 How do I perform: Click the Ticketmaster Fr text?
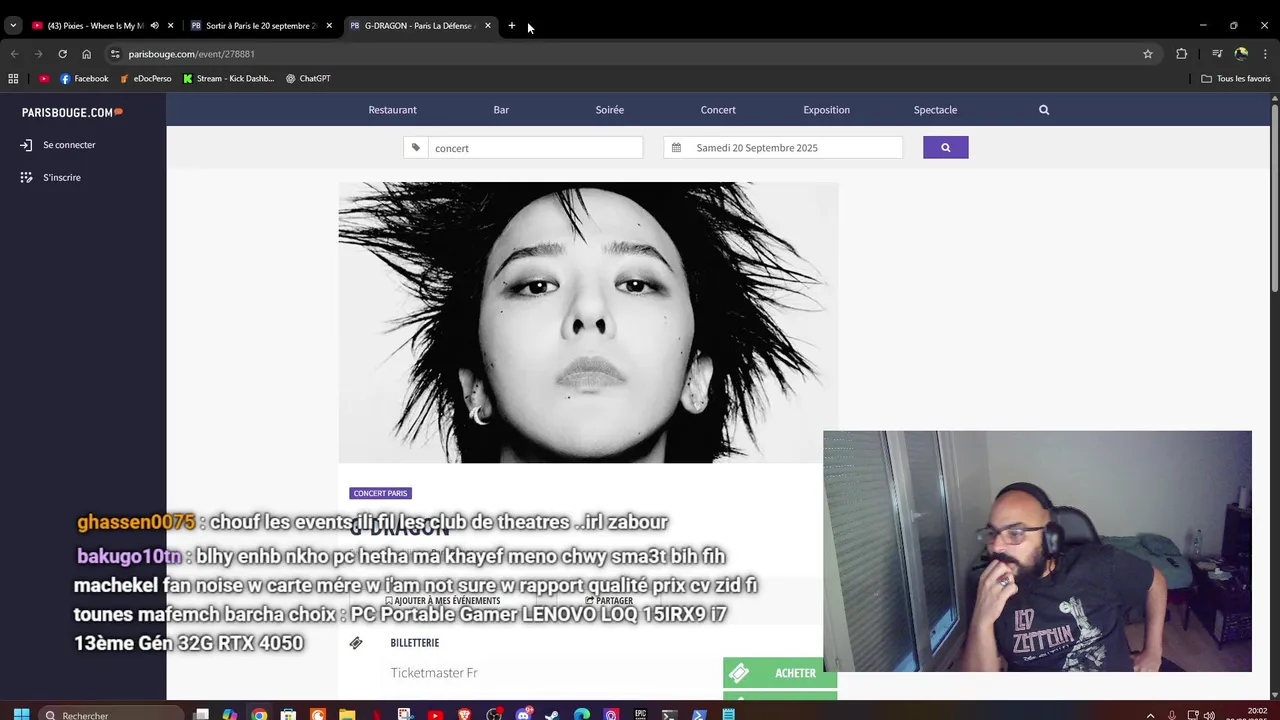pyautogui.click(x=434, y=673)
